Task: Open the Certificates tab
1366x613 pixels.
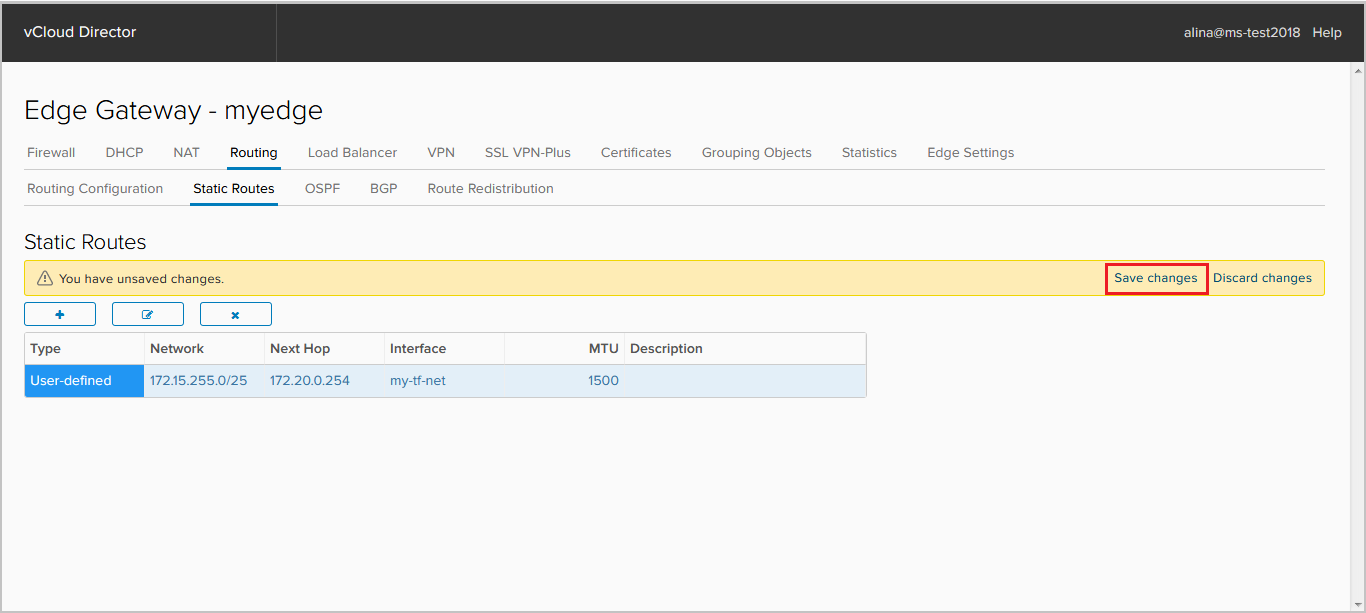Action: 636,153
